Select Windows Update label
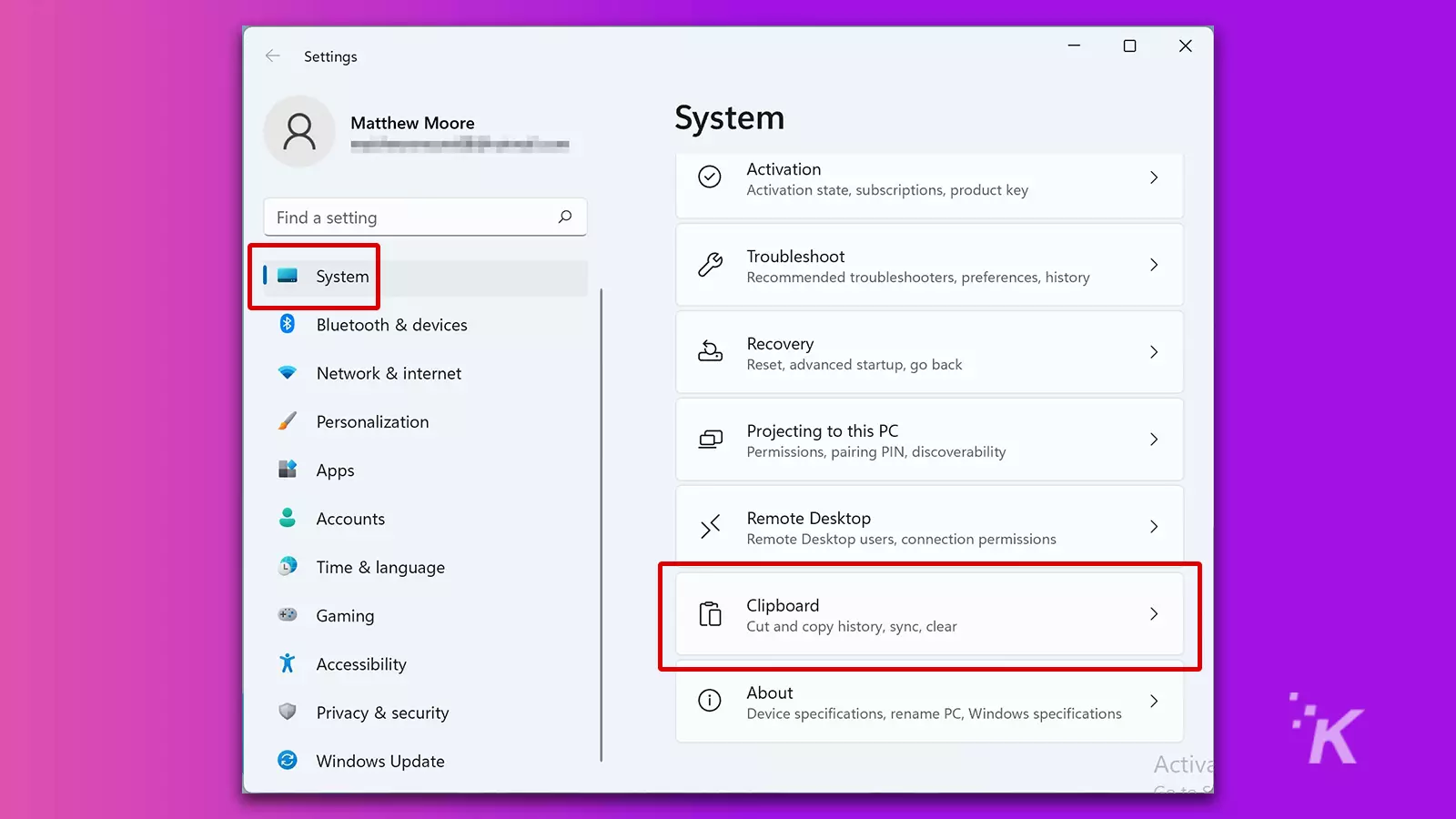Viewport: 1456px width, 819px height. point(380,761)
